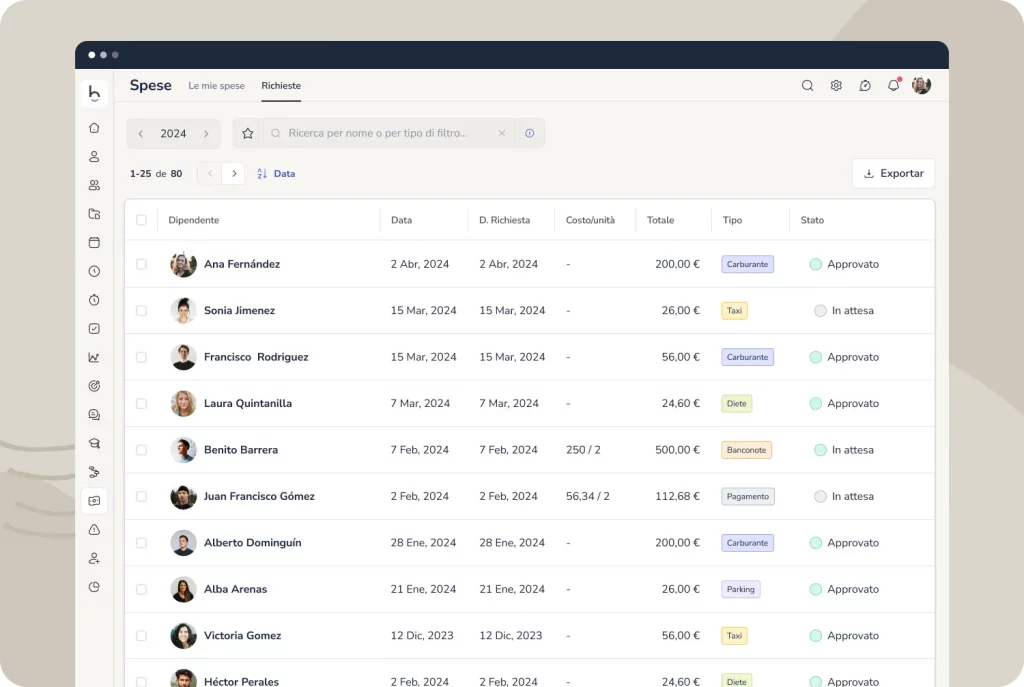The image size is (1024, 687).
Task: Go to the previous year before 2024
Action: (x=141, y=134)
